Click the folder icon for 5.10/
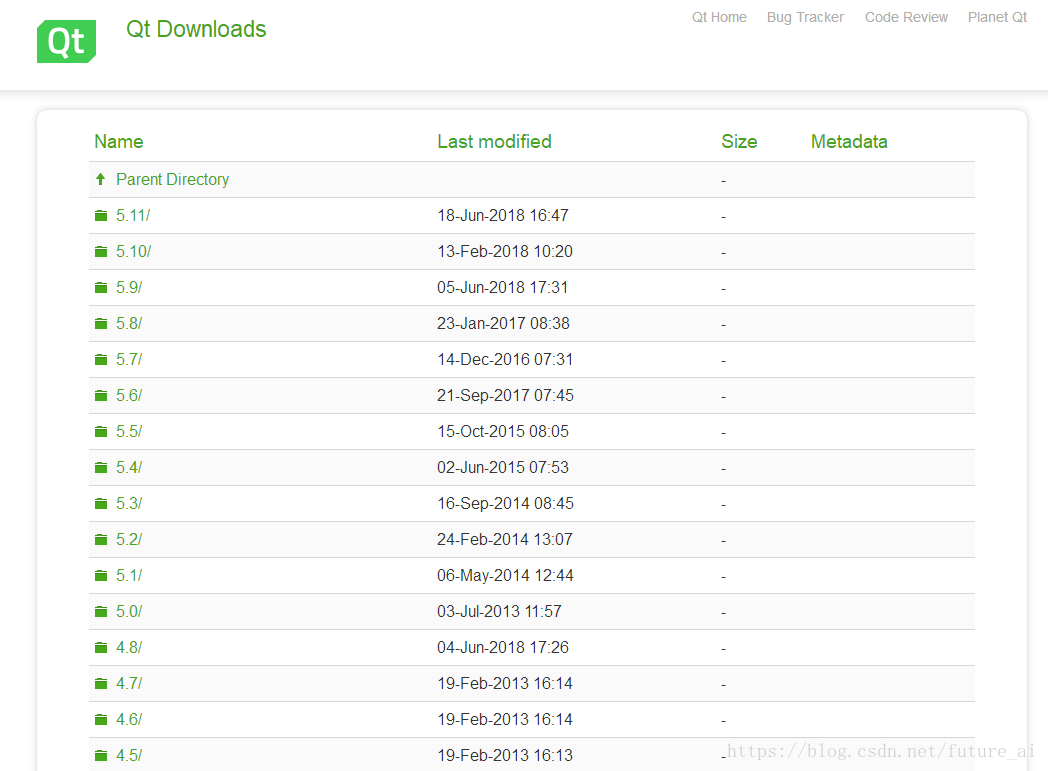Screen dimensions: 1048x771 click(x=101, y=251)
